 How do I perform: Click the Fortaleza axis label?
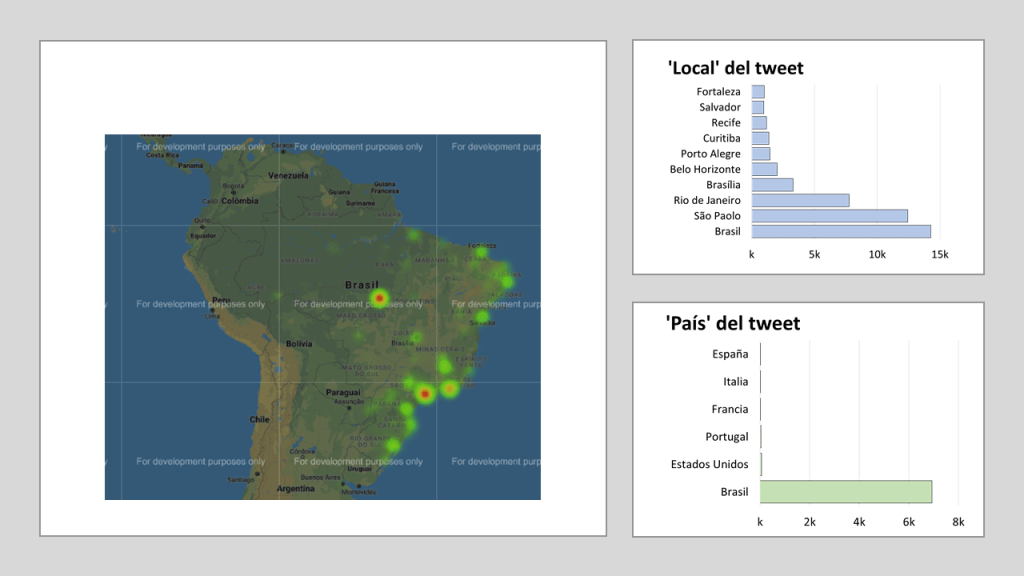pos(719,92)
